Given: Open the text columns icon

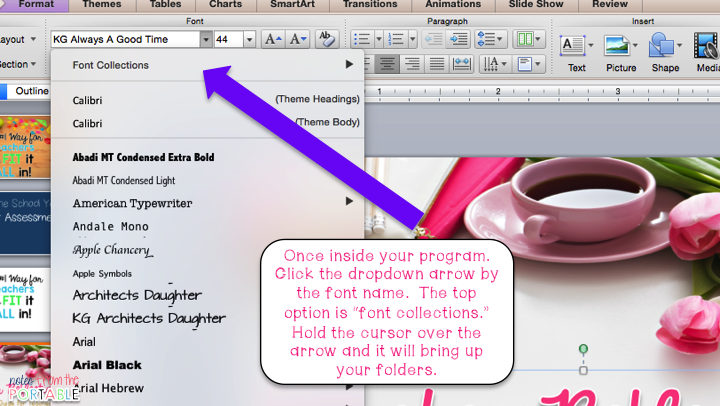Looking at the screenshot, I should (529, 39).
